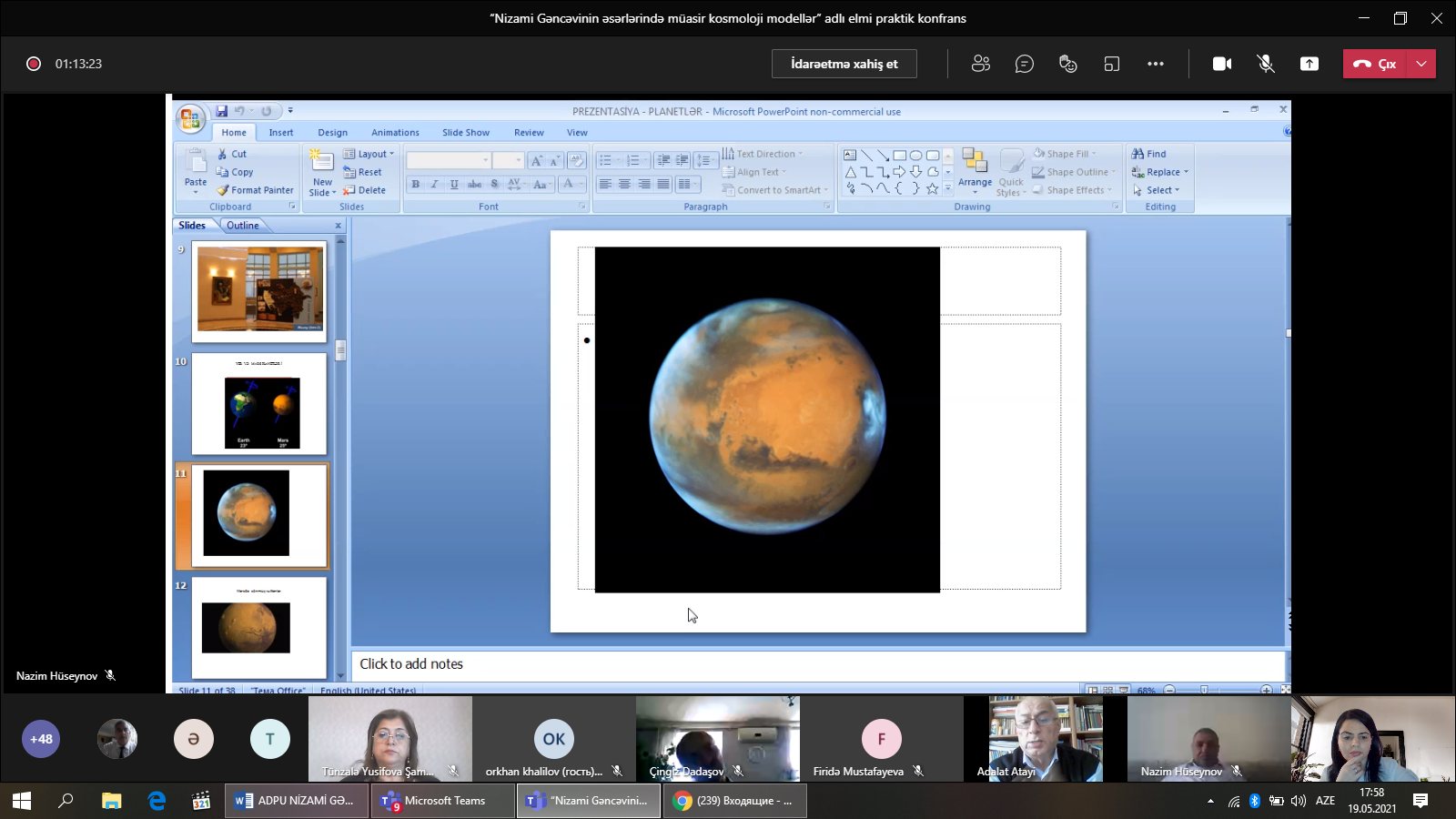Click the reactions raise hand icon
The width and height of the screenshot is (1456, 819).
pyautogui.click(x=1067, y=64)
